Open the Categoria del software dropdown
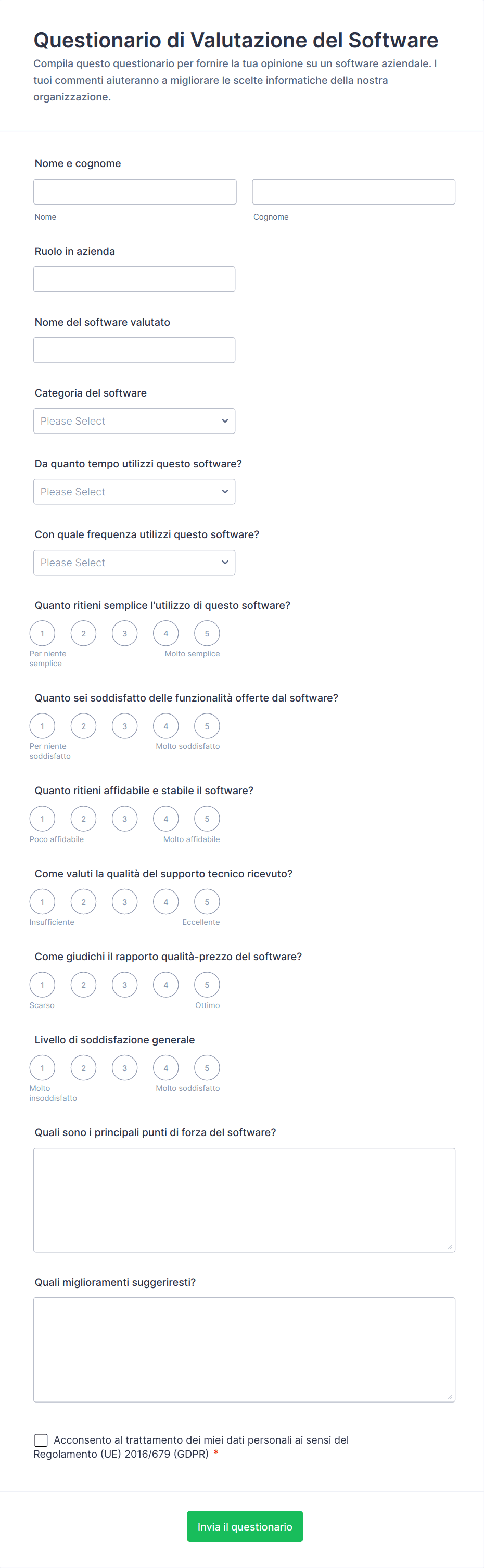Viewport: 484px width, 1568px height. click(134, 420)
